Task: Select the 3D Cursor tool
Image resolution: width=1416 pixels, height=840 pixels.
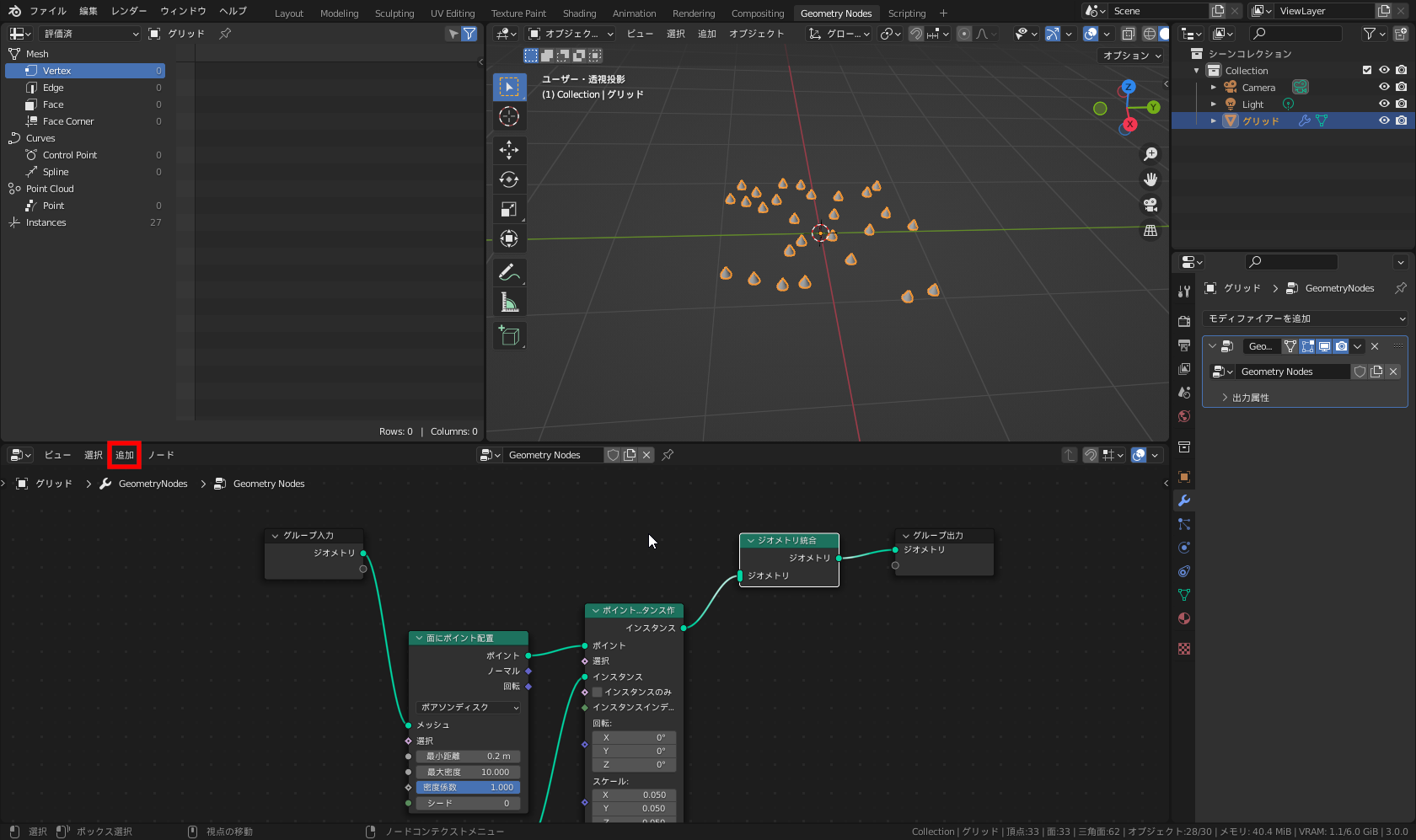Action: pyautogui.click(x=509, y=116)
